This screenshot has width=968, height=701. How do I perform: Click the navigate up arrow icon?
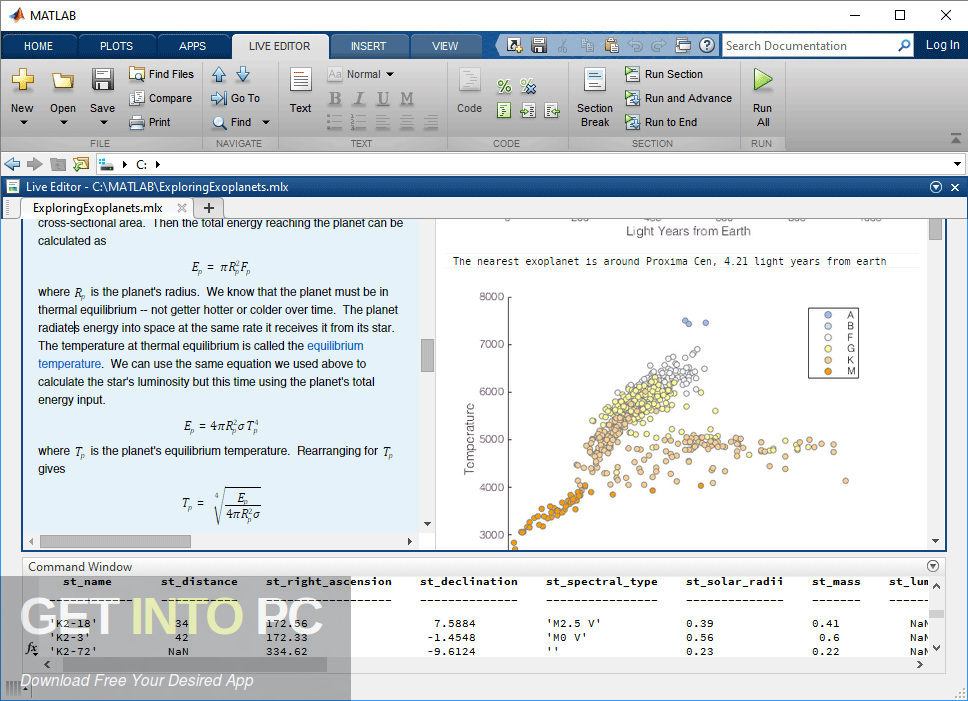tap(219, 75)
